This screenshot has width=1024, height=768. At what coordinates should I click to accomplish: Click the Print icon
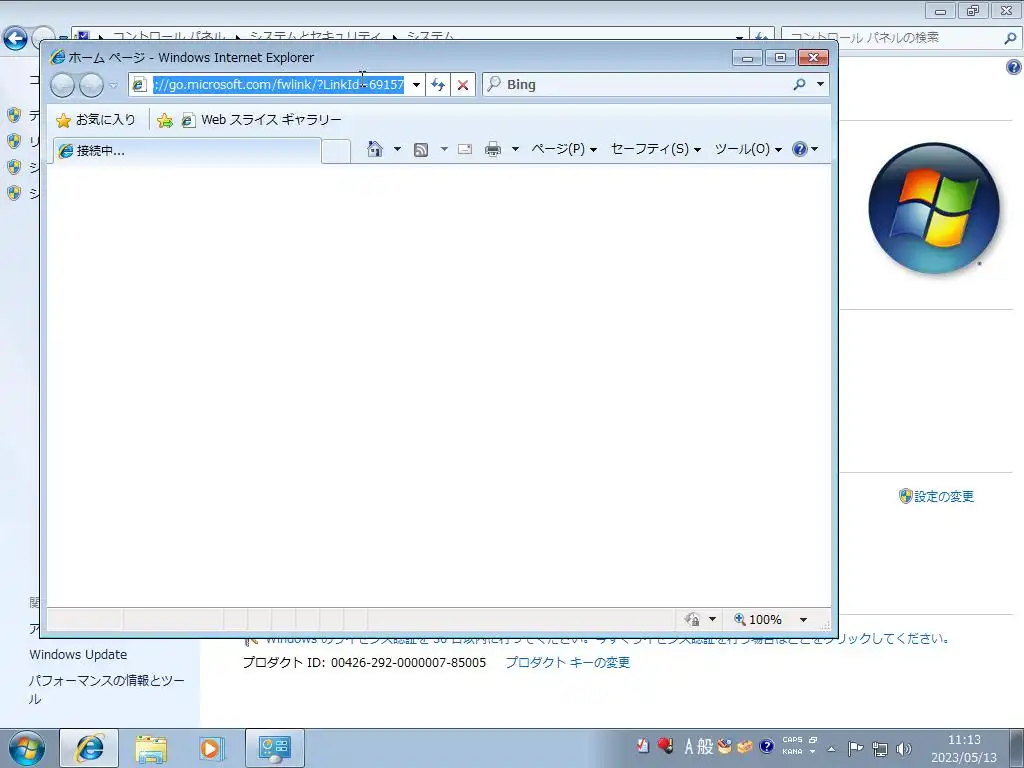(x=493, y=150)
